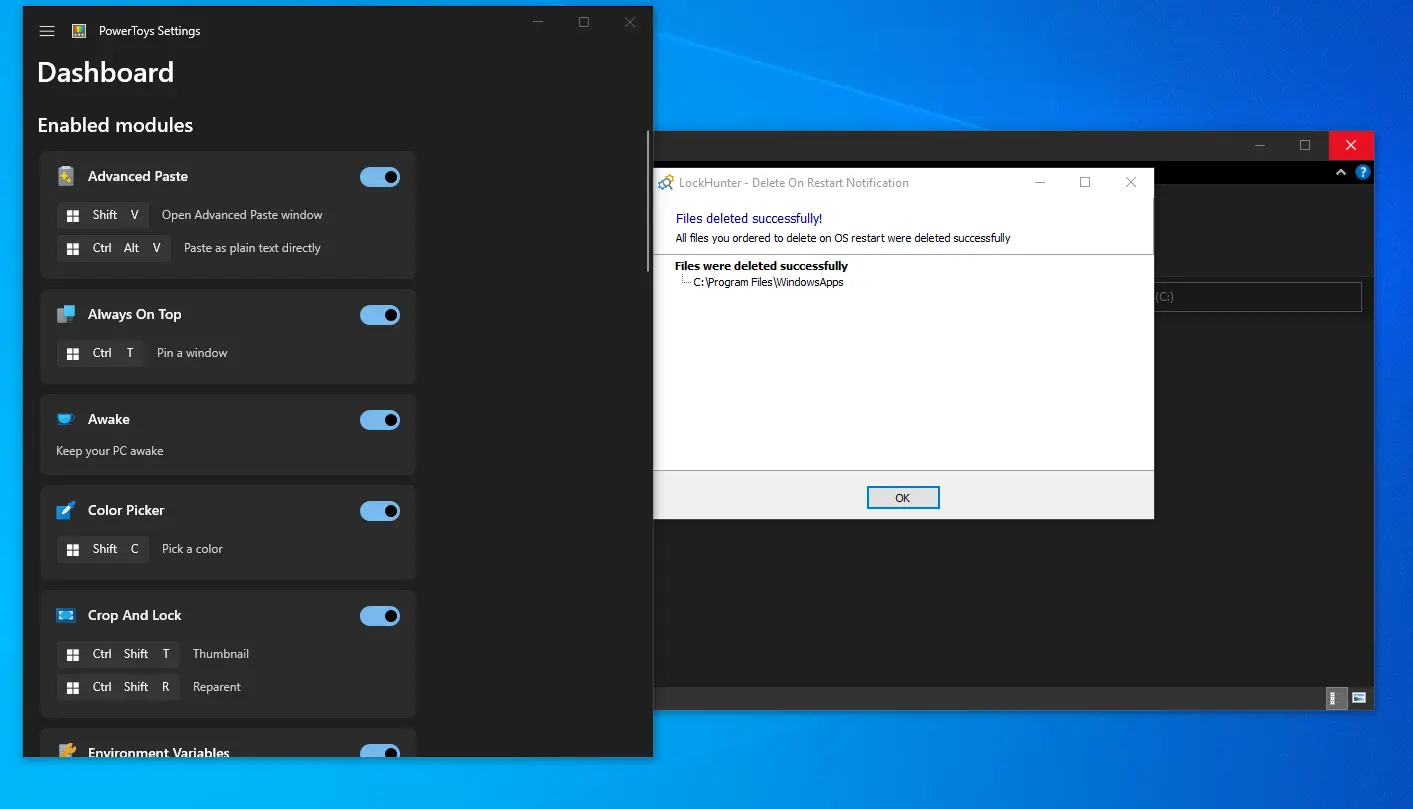Click the 'Always On Top' module title

click(x=135, y=314)
